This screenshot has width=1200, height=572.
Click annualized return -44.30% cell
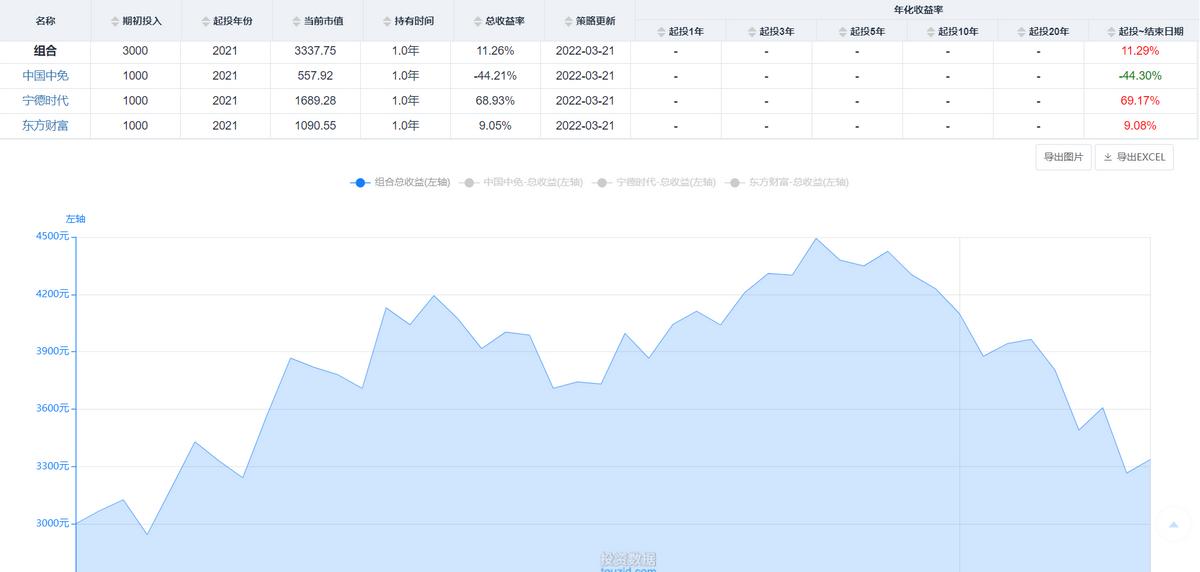(x=1140, y=75)
